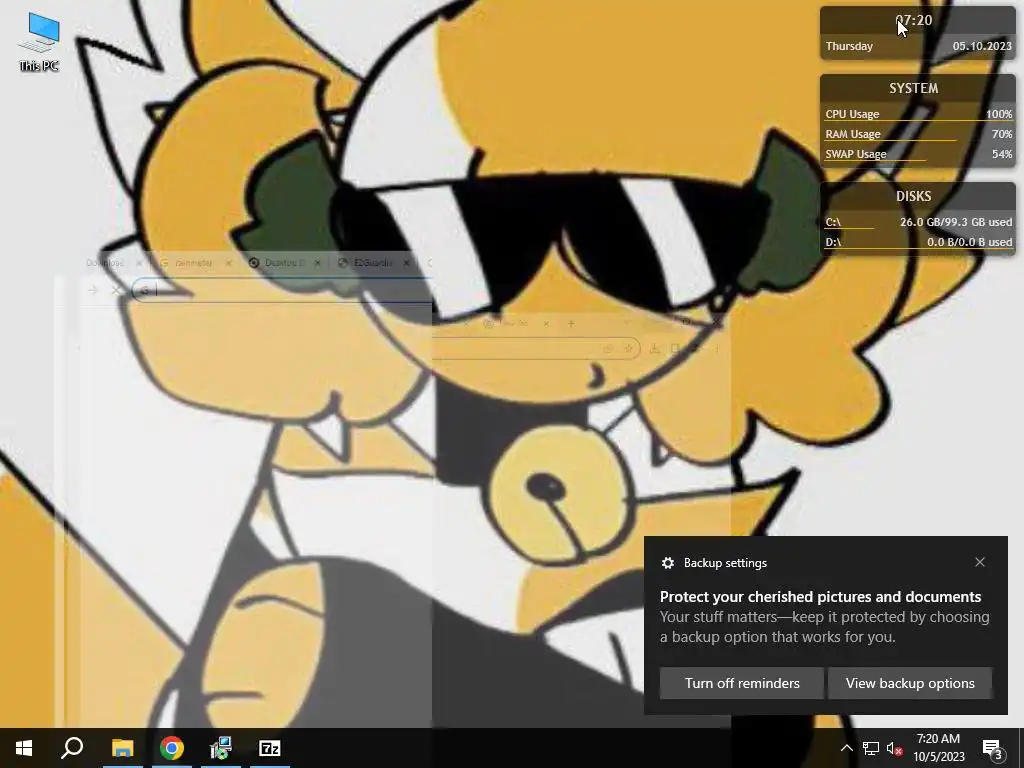
Task: Open taskbar search magnifier
Action: pos(72,748)
